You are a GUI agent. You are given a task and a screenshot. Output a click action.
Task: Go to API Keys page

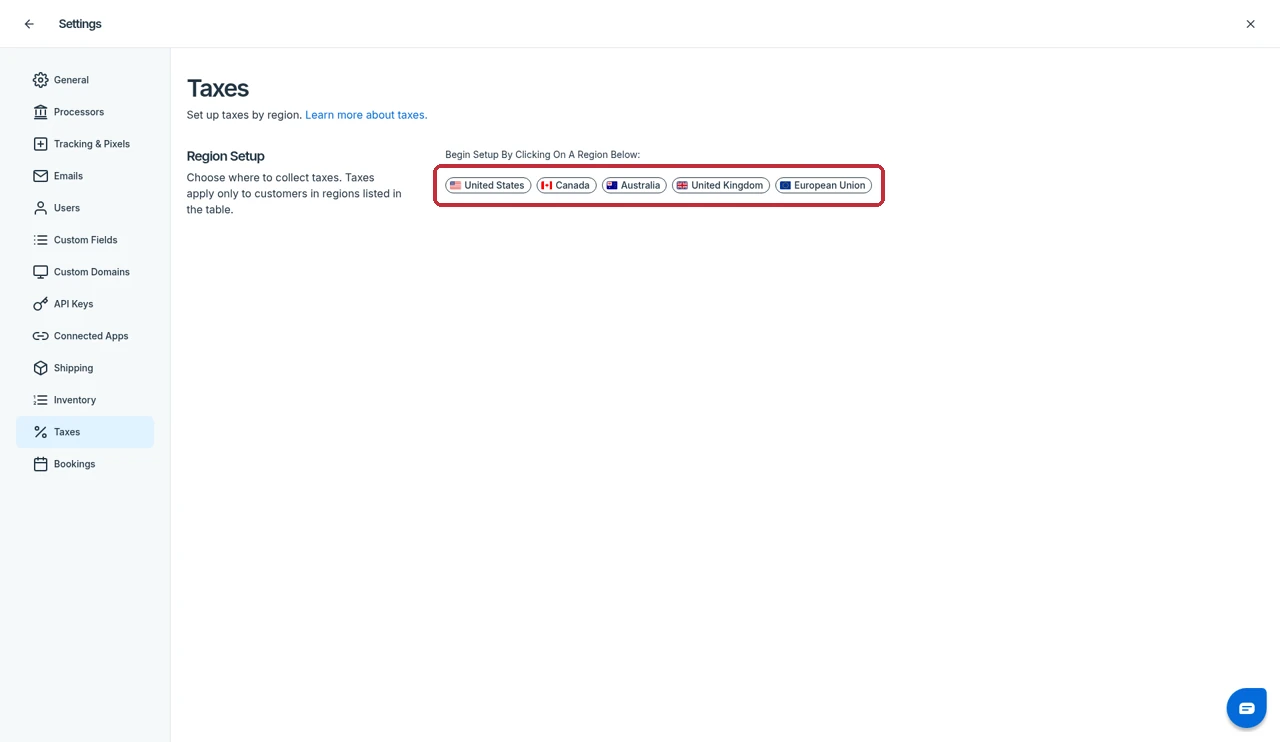click(85, 304)
